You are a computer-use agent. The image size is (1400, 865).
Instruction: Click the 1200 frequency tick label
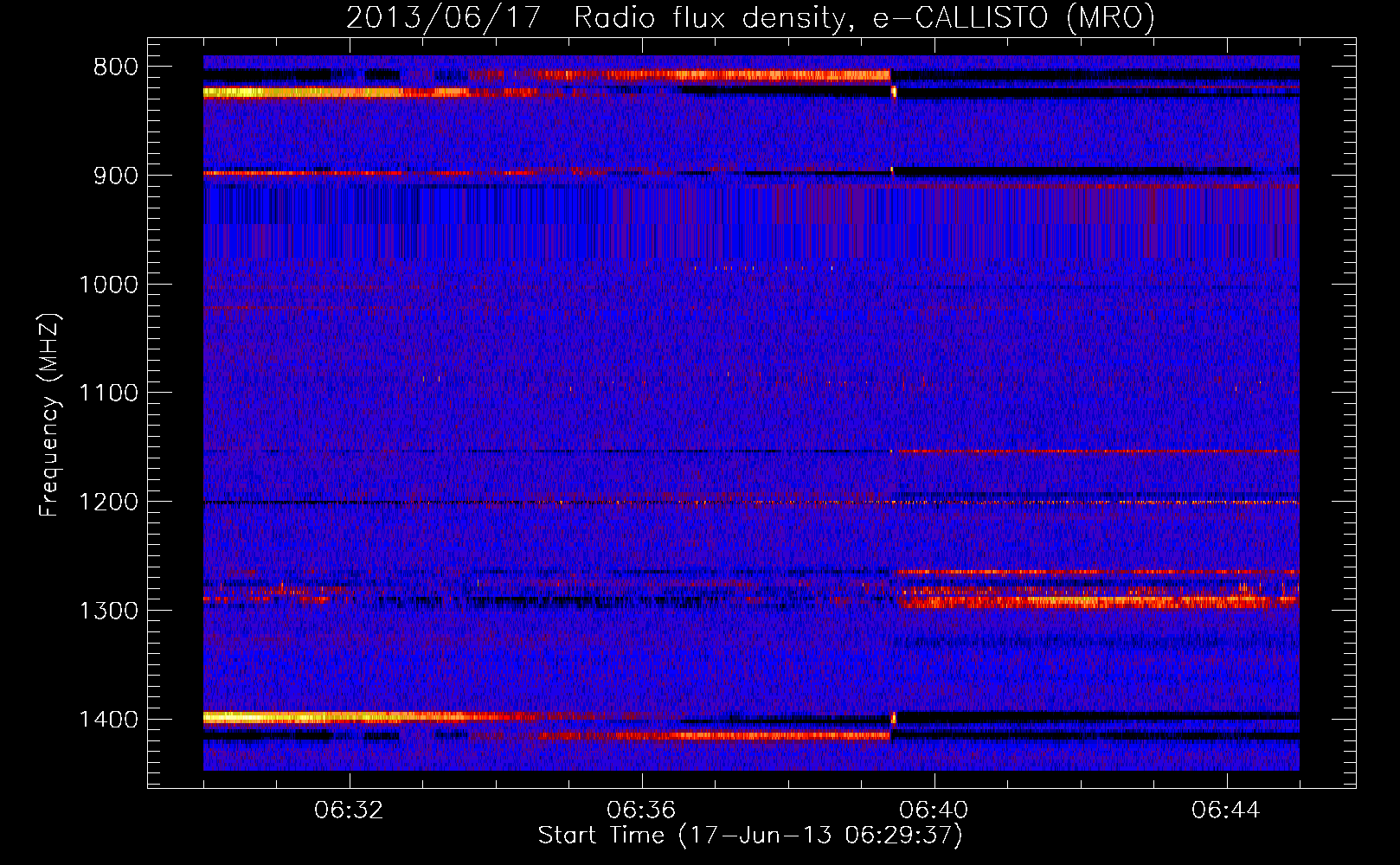point(109,503)
